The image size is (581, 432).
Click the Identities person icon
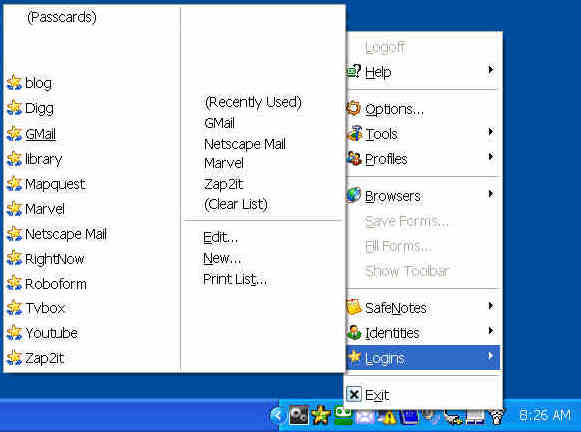click(x=354, y=332)
